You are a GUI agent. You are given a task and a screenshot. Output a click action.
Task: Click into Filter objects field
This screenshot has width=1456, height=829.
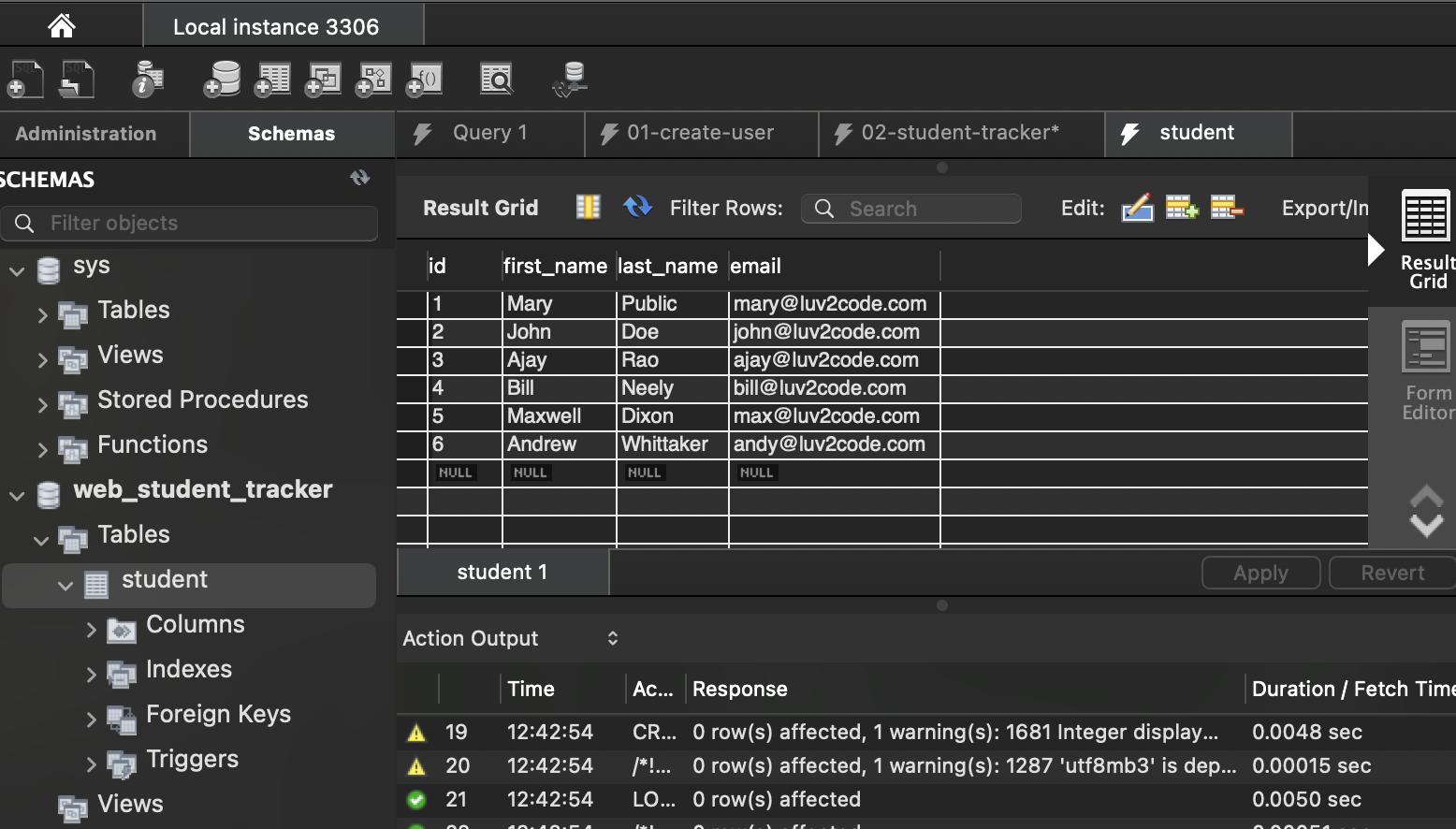point(190,223)
